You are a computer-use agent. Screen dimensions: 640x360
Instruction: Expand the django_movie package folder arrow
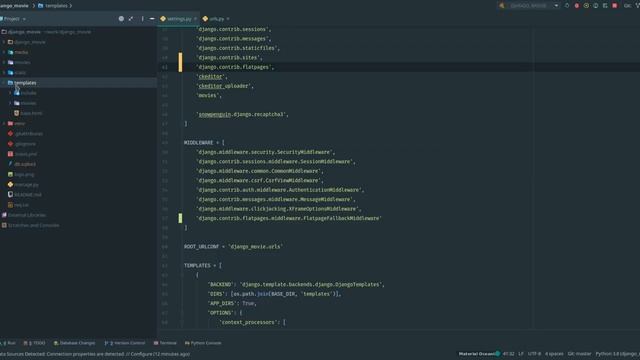click(4, 42)
